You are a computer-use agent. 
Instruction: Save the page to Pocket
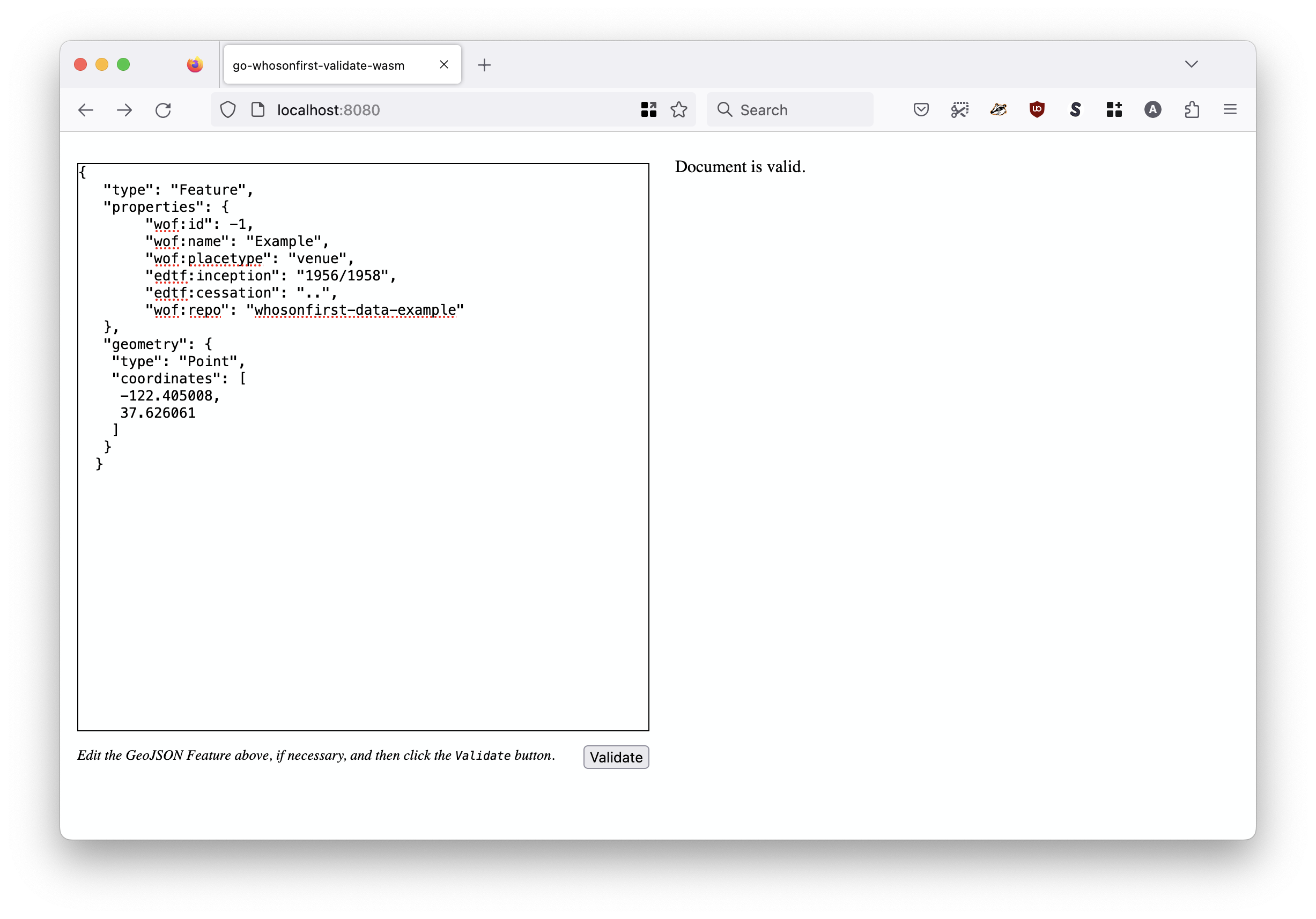click(921, 109)
